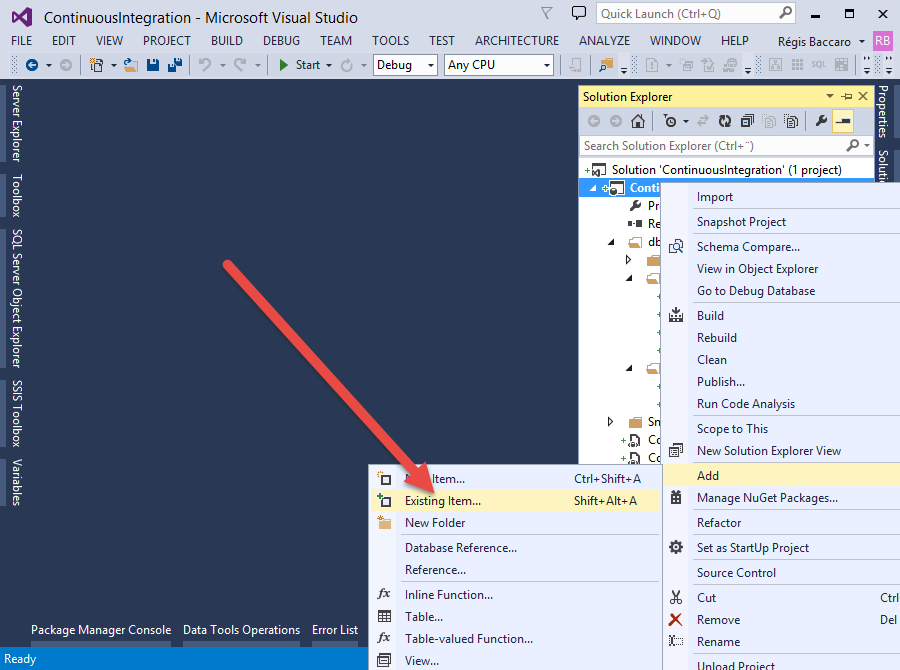
Task: Click the Schema Compare icon in context menu
Action: [676, 247]
